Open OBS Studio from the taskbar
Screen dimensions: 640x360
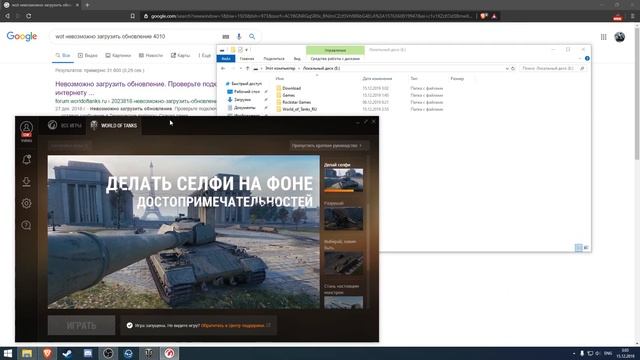(108, 353)
